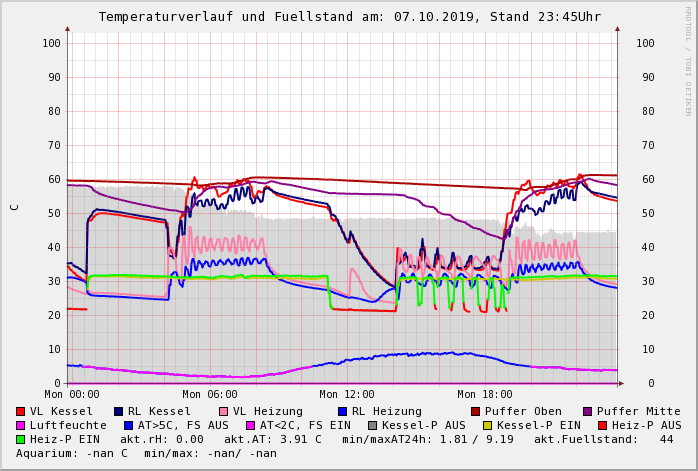This screenshot has height=471, width=698.
Task: Select the yellow Kessel-P EIN legend swatch
Action: tap(489, 425)
